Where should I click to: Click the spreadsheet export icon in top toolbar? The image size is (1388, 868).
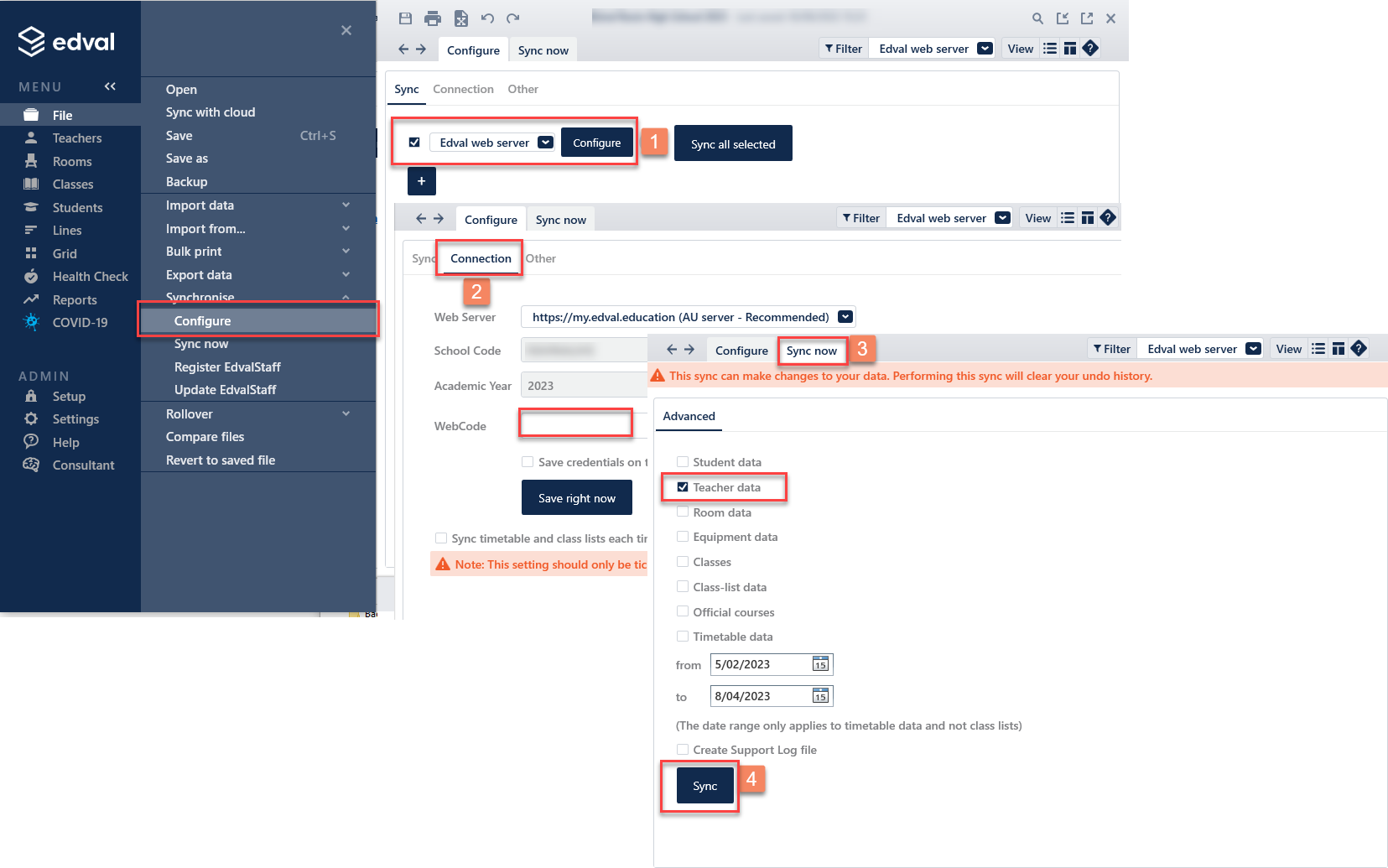coord(460,18)
